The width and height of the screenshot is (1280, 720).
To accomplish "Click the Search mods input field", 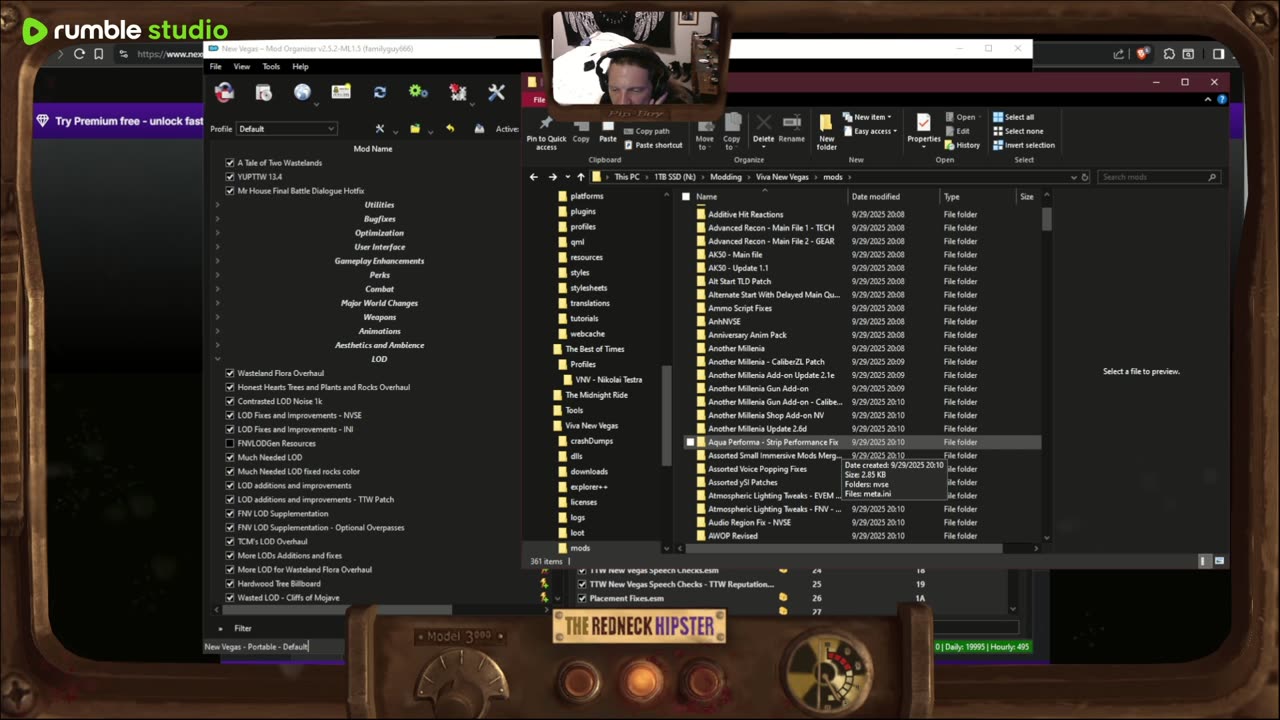I will click(x=1158, y=177).
